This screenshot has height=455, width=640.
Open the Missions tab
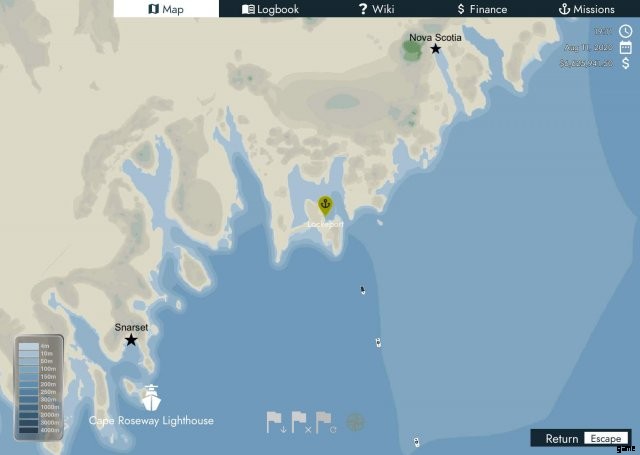587,9
